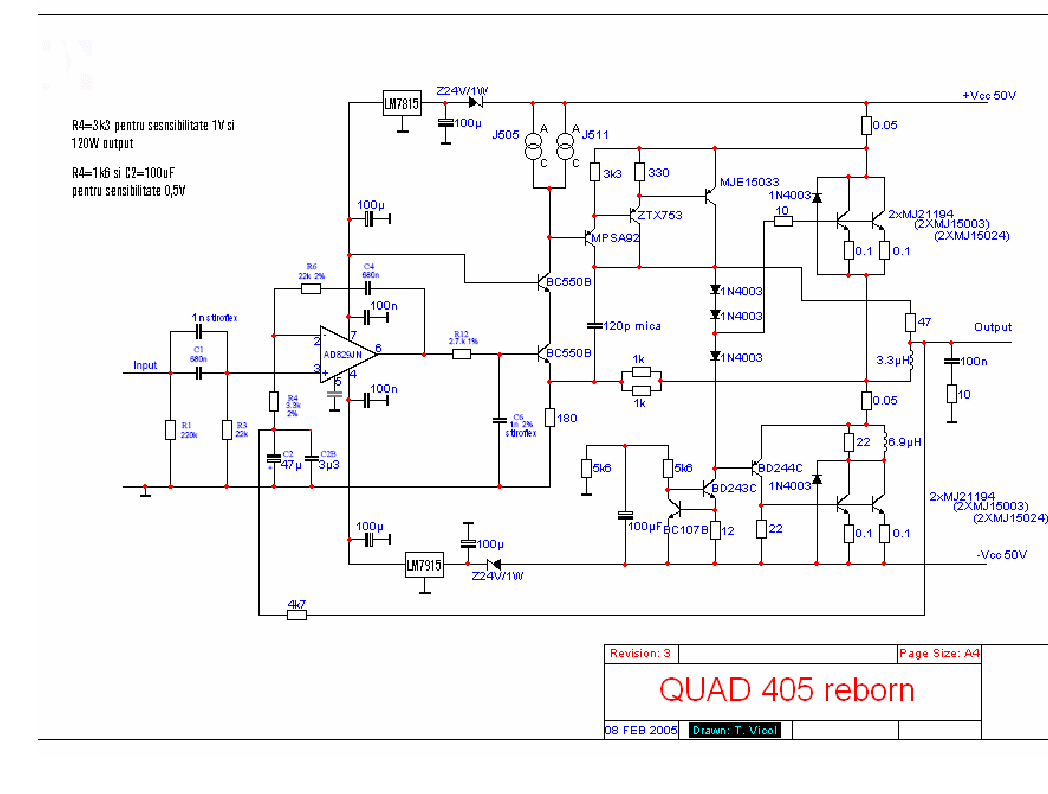This screenshot has height=794, width=1048.
Task: Select the 100µF capacitor beside BC107B
Action: [x=625, y=515]
